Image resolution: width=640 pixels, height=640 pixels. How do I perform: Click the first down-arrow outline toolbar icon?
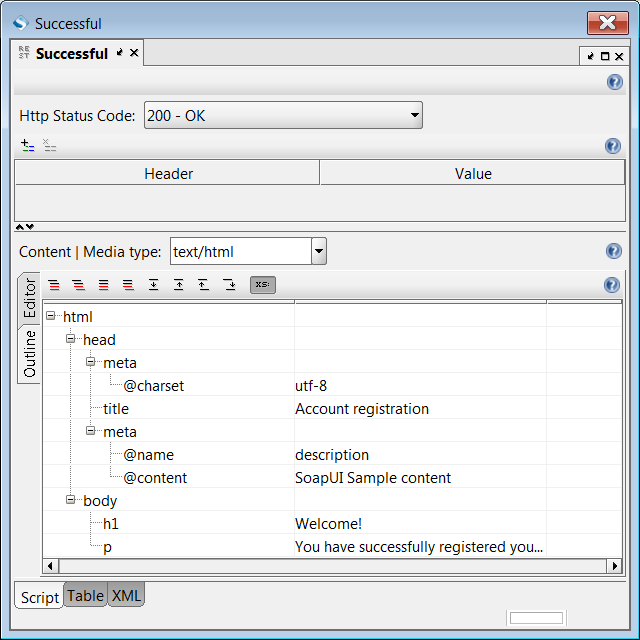click(153, 285)
